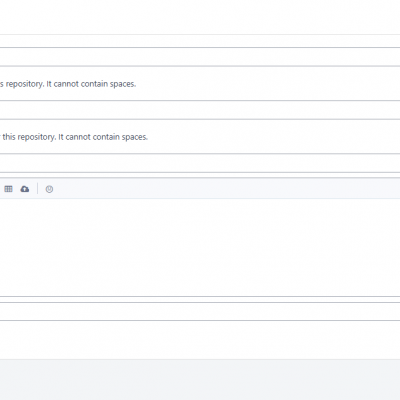This screenshot has height=400, width=400.
Task: Click the input field above first 'cannot contain spaces' hint
Action: tap(200, 57)
